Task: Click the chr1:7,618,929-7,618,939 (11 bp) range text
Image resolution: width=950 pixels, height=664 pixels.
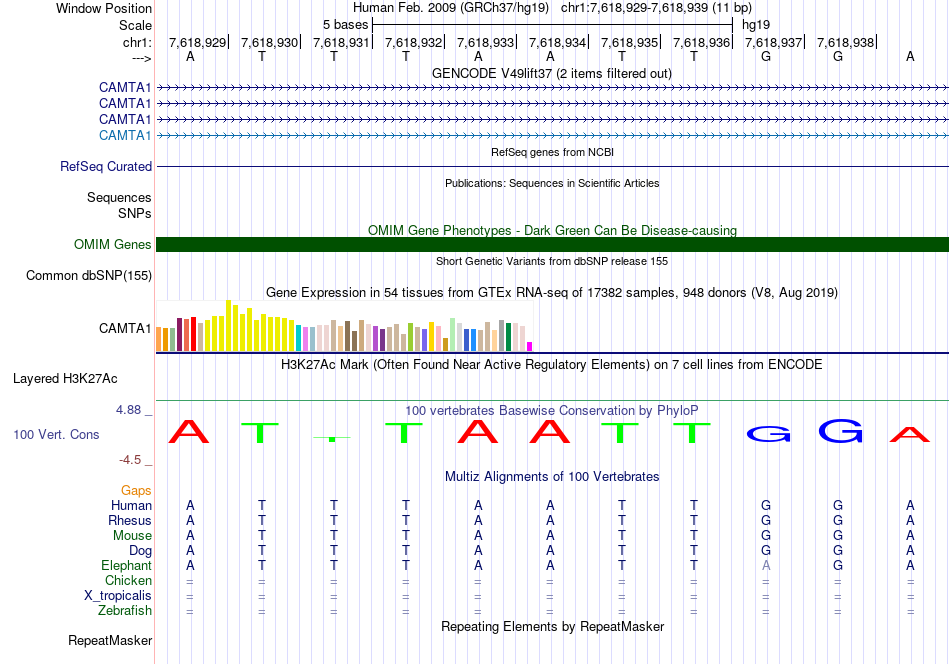Action: pyautogui.click(x=656, y=8)
